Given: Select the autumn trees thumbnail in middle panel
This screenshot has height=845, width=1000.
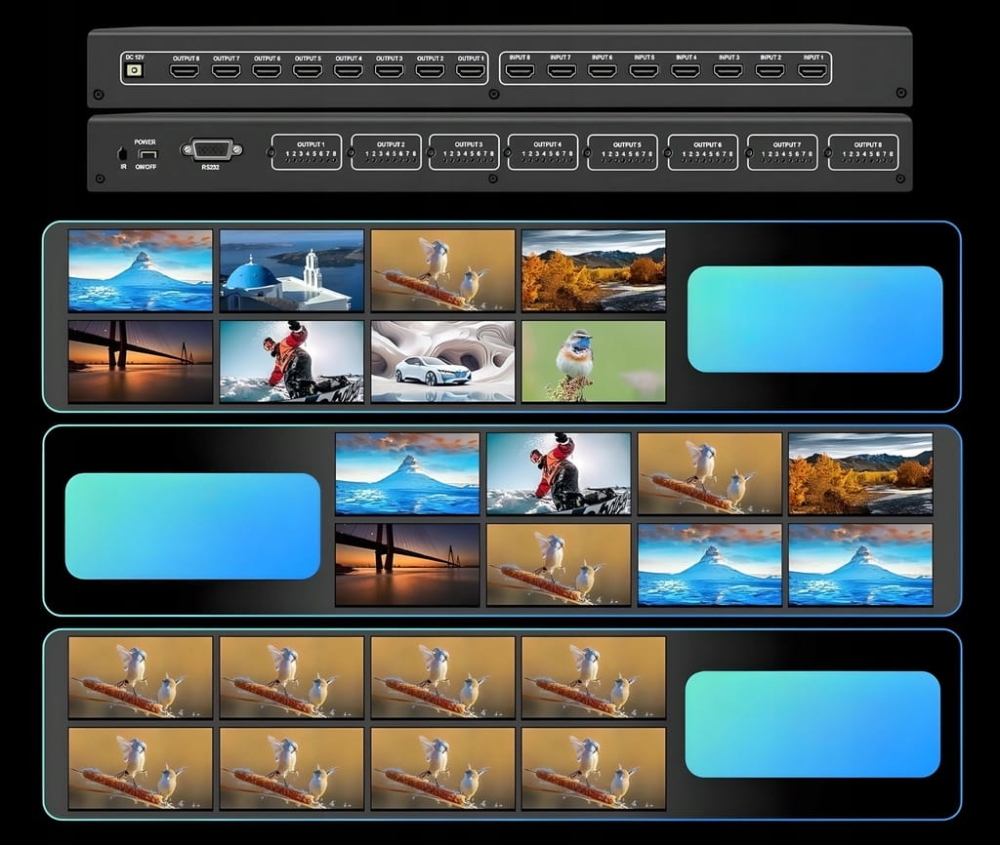Looking at the screenshot, I should pyautogui.click(x=860, y=474).
